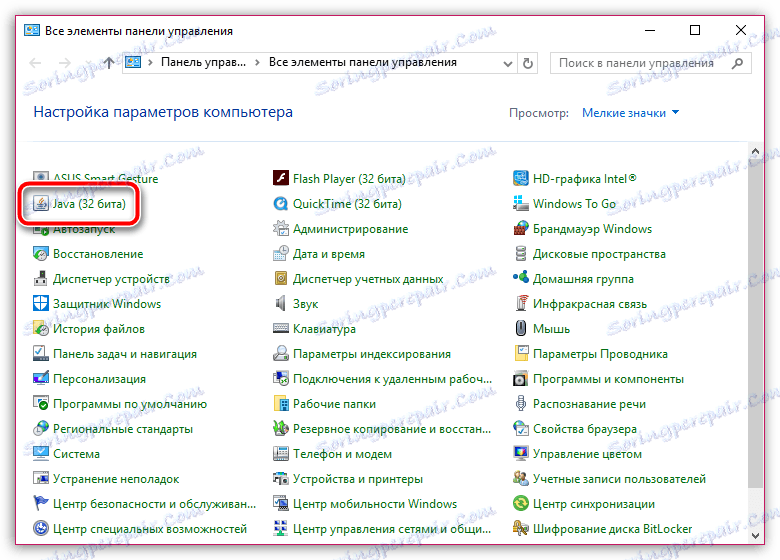Open the Распознавание речи microphone icon
Viewport: 780px width, 560px height.
tap(520, 403)
